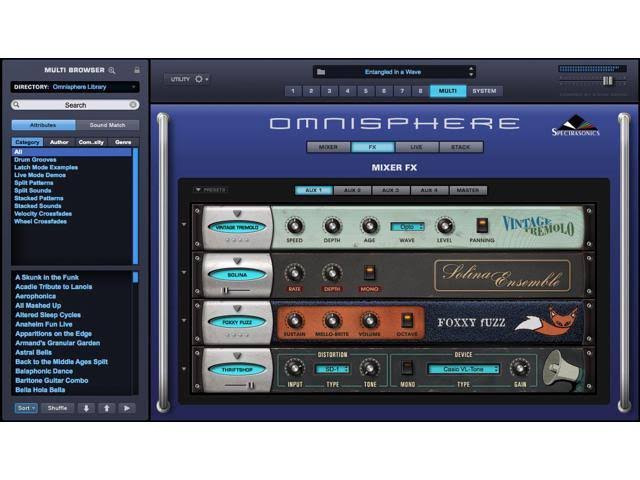
Task: Click the Vintage Tremolo Speed knob
Action: (x=294, y=226)
